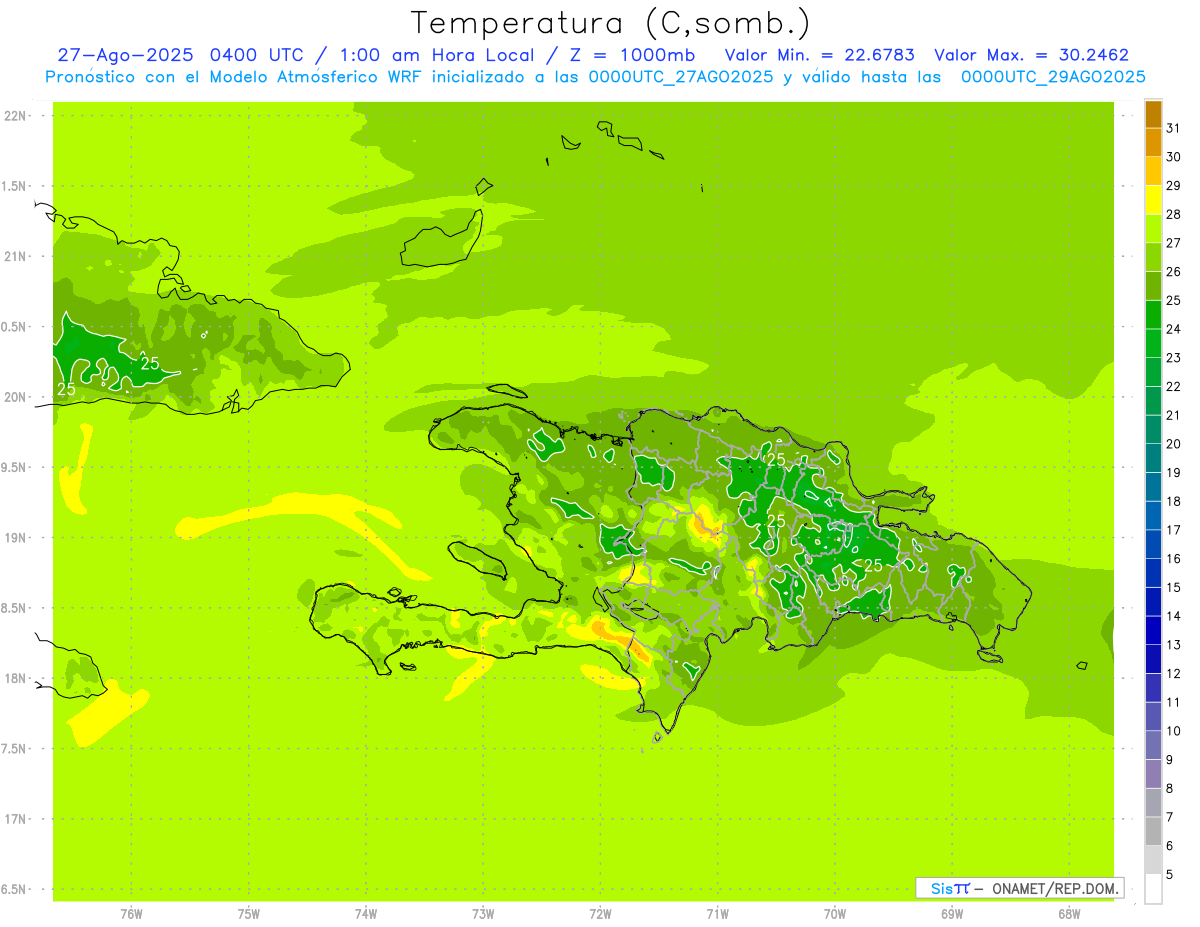This screenshot has height=927, width=1200.
Task: Click the dark blue colorbar swatch between 12 and 13
Action: click(x=1153, y=659)
